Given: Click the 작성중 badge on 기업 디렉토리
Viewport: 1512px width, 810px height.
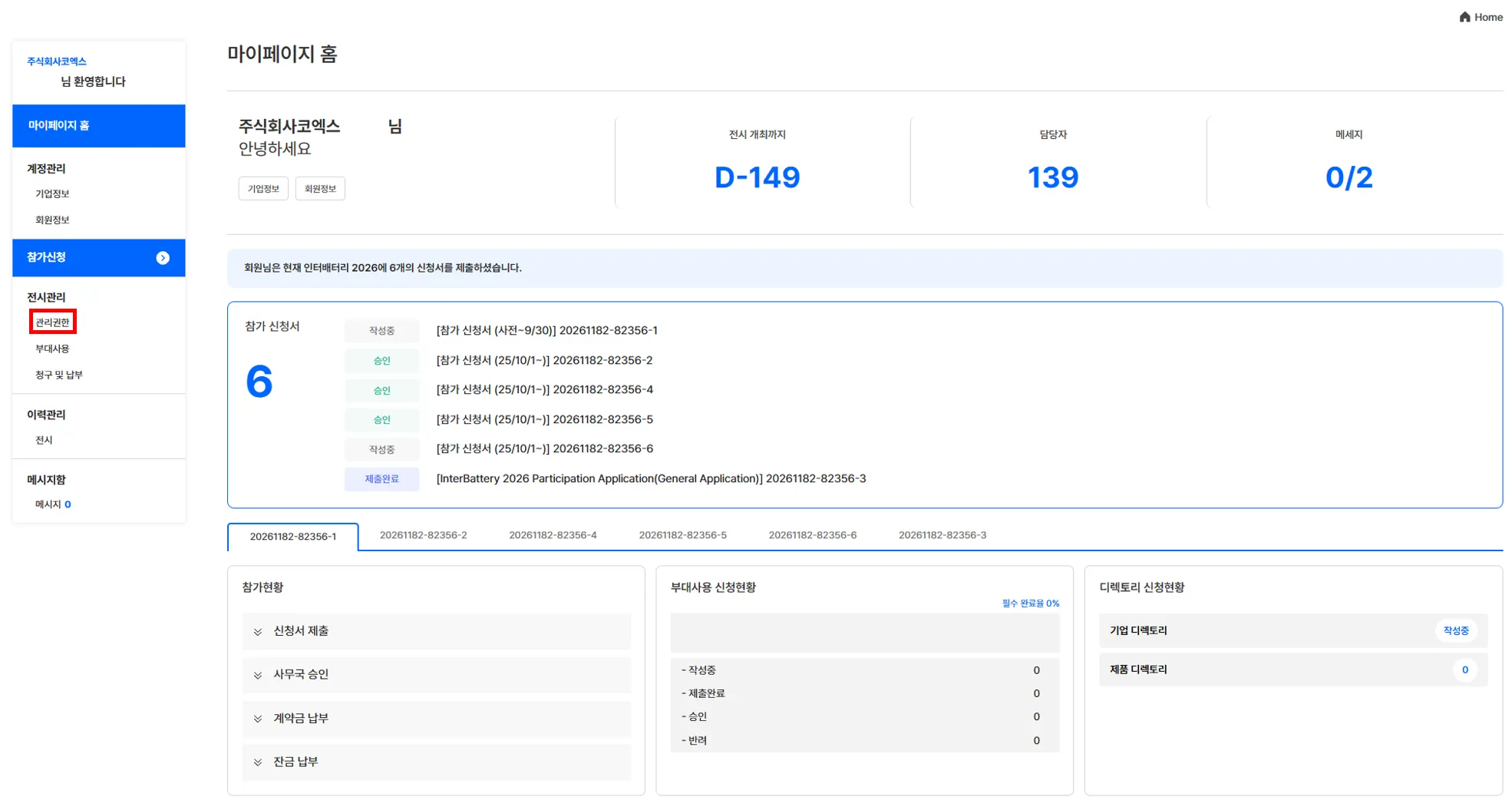Looking at the screenshot, I should 1455,631.
